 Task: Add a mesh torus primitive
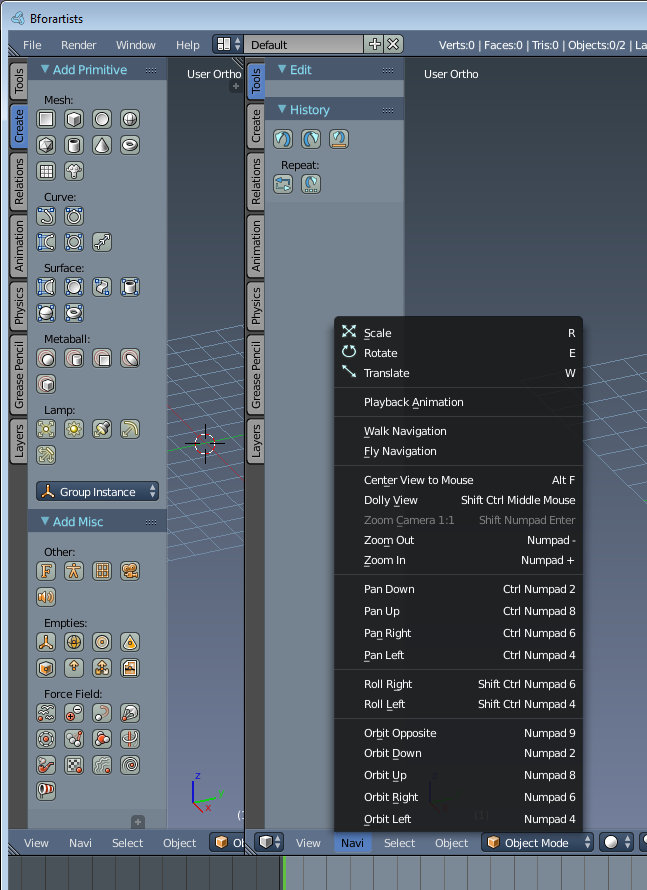pyautogui.click(x=130, y=145)
